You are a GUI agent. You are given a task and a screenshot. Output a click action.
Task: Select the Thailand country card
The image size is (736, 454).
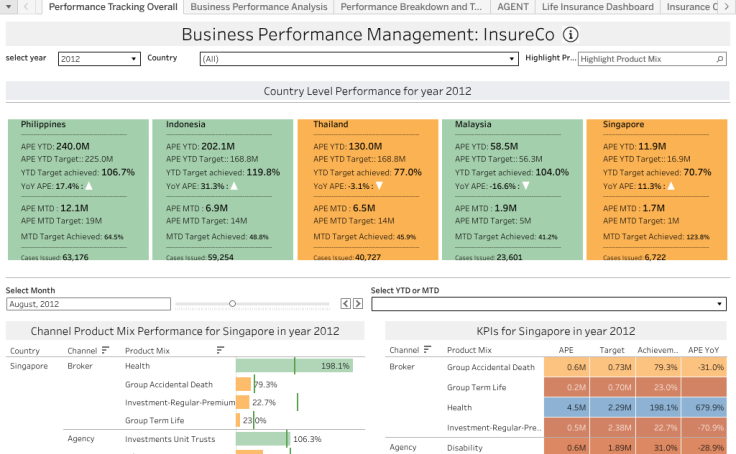coord(366,190)
